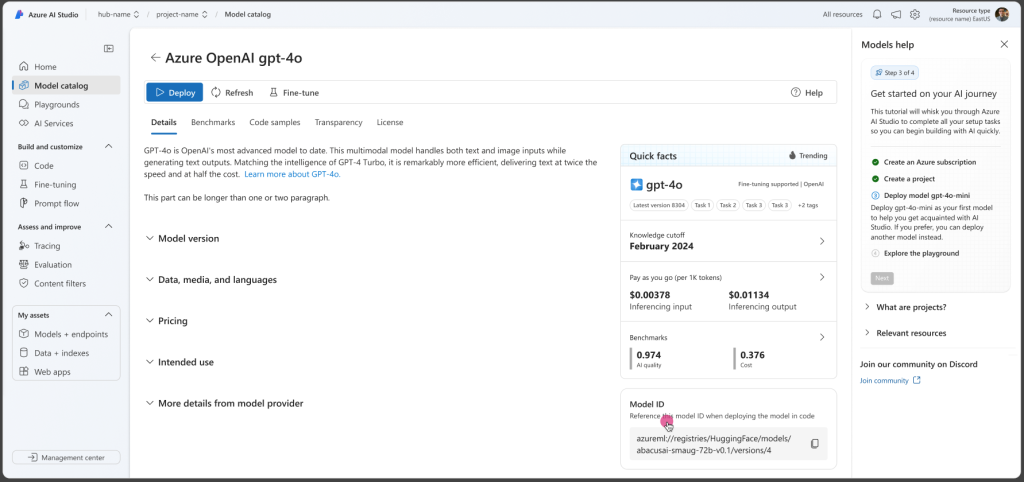The width and height of the screenshot is (1024, 482).
Task: Collapse the left navigation panel icon
Action: pyautogui.click(x=109, y=48)
